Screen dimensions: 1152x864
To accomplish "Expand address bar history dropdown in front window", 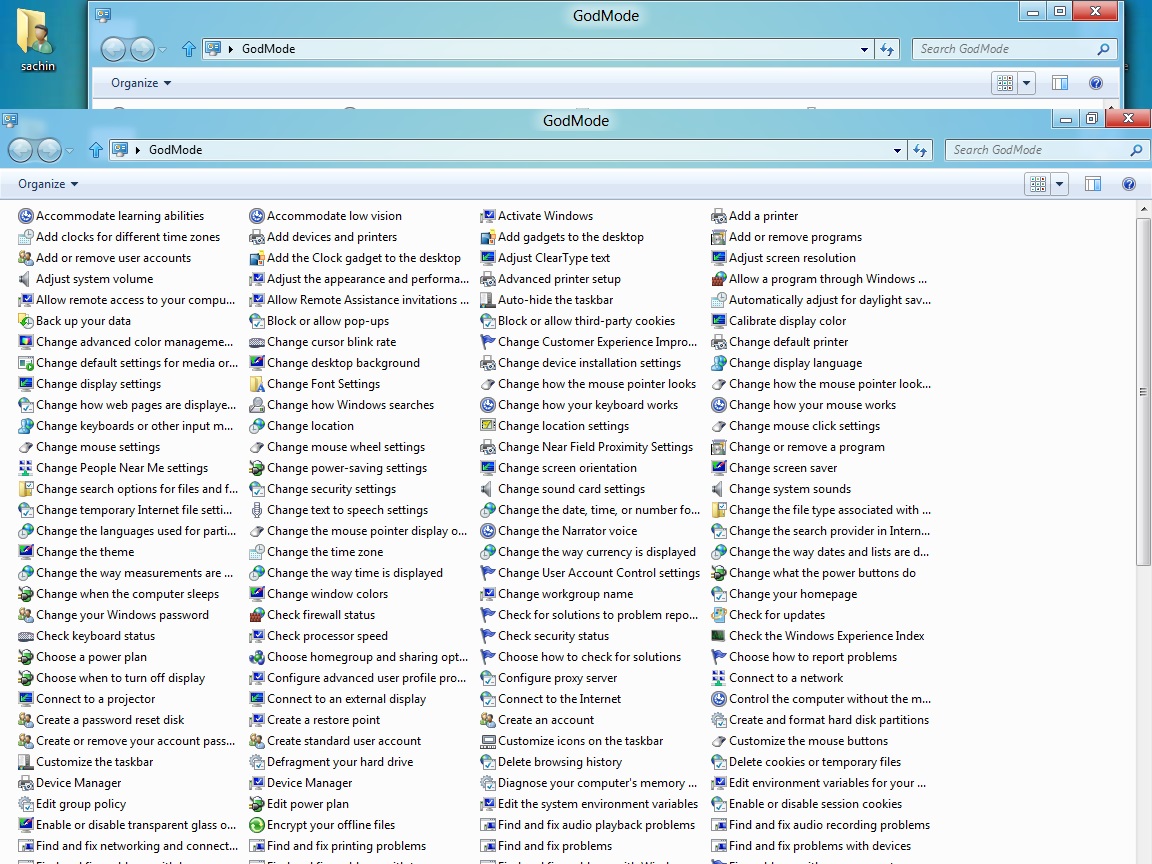I will [897, 150].
